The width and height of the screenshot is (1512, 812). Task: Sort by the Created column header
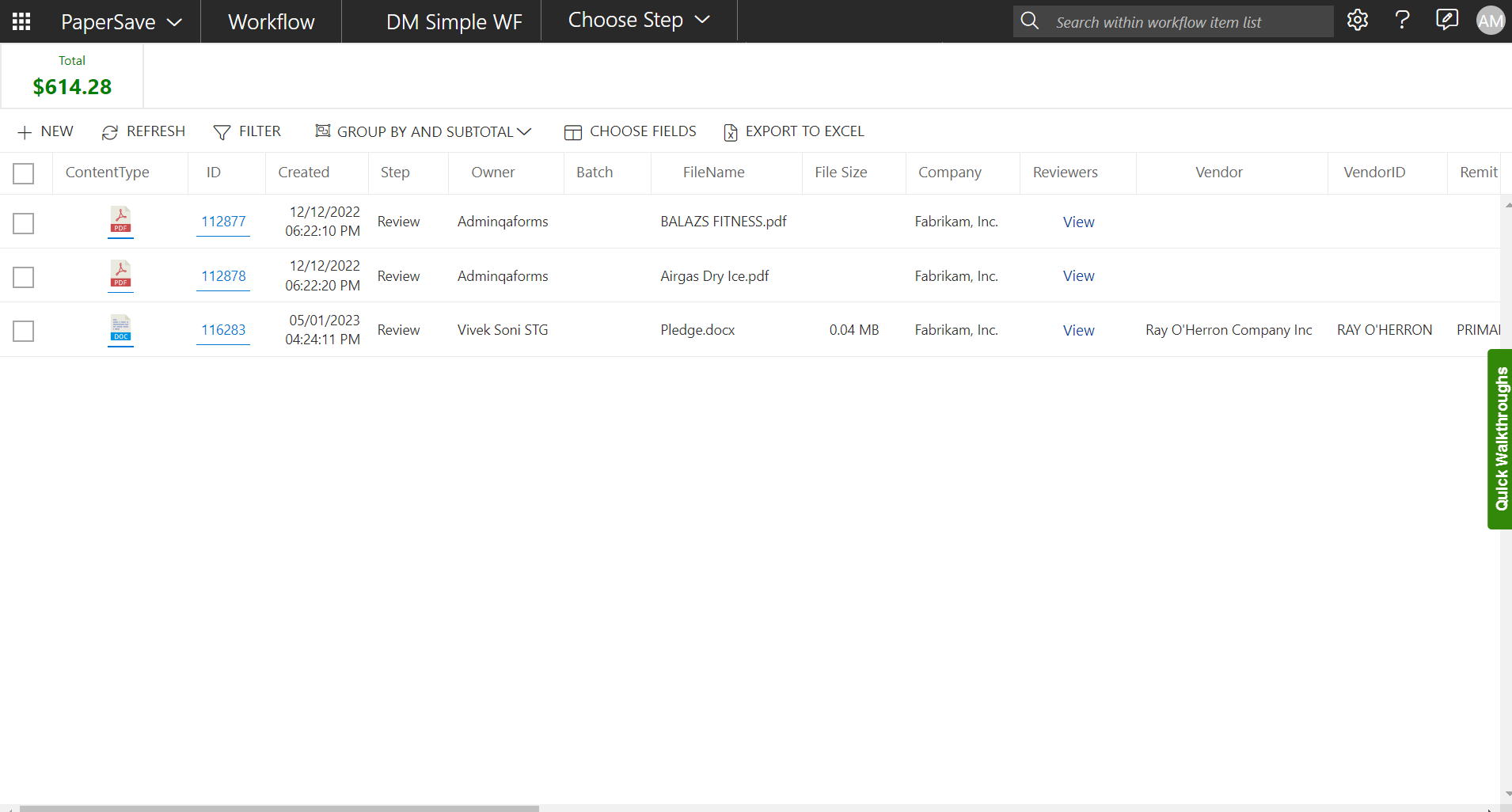[304, 172]
